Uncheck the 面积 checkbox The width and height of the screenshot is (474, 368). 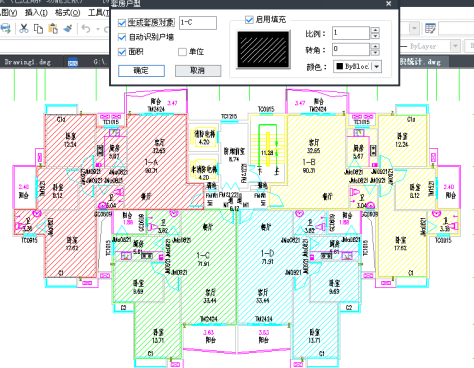coord(122,52)
